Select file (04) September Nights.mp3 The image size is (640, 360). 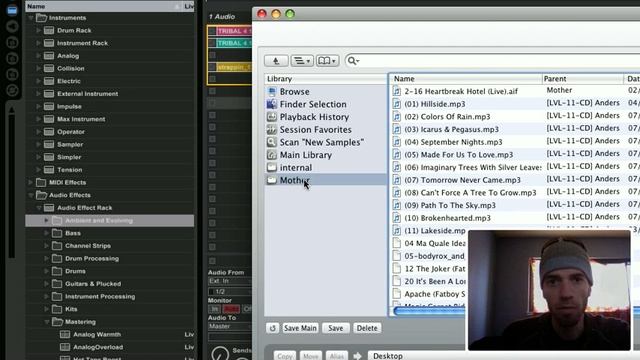[x=453, y=142]
